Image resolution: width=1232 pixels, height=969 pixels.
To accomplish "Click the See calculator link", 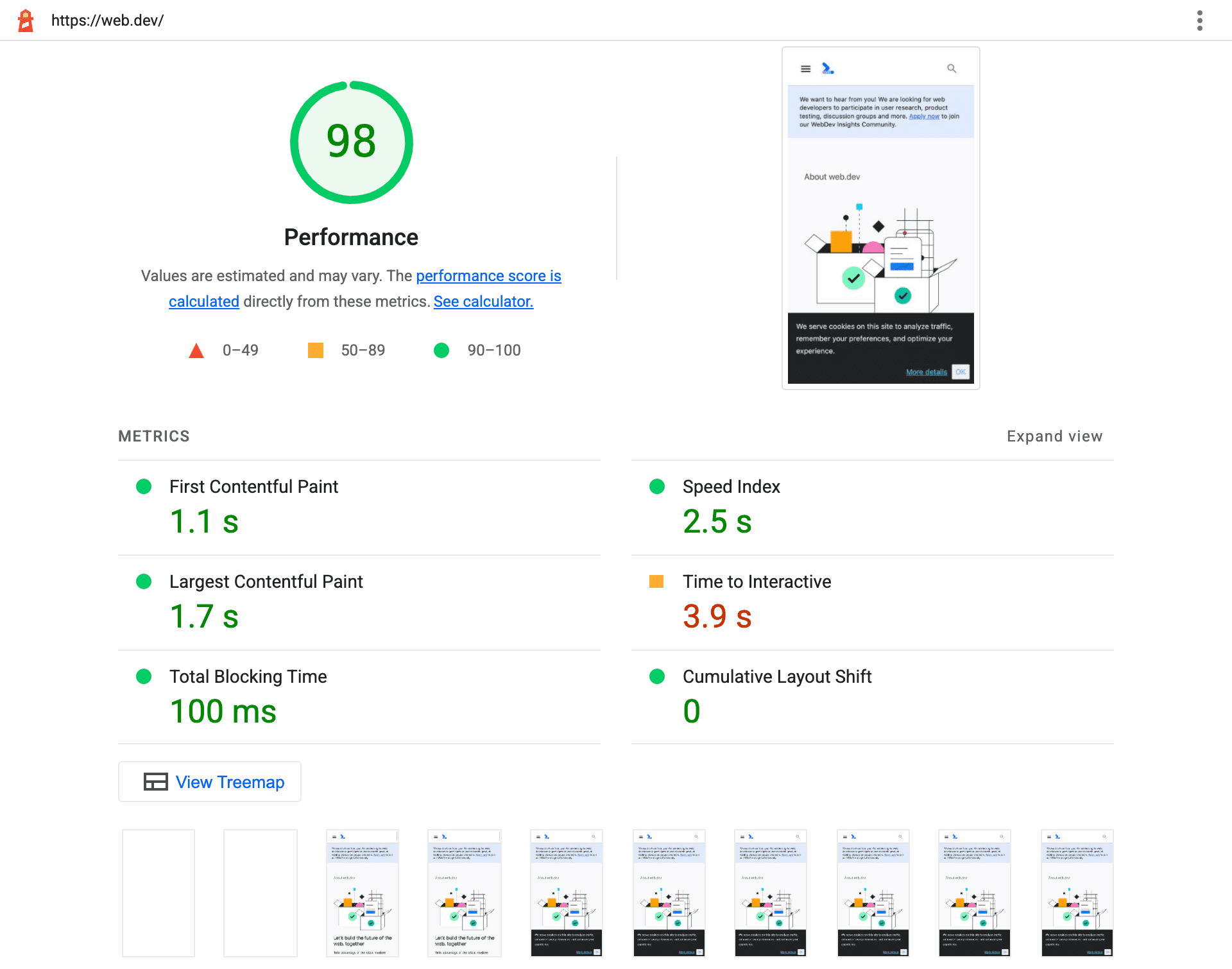I will (x=484, y=300).
